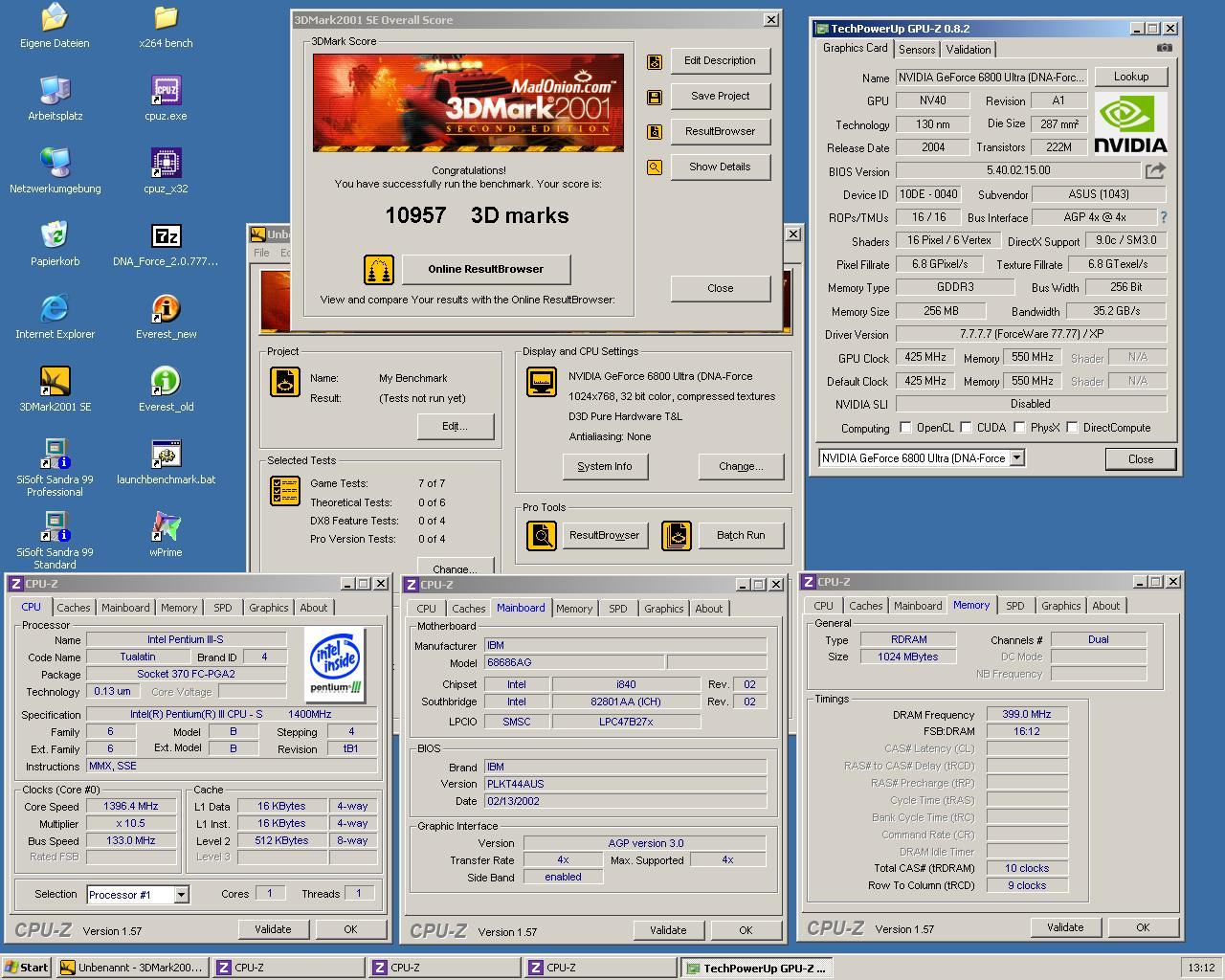Check the PhysX checkbox
The height and width of the screenshot is (980, 1225).
pos(1019,428)
